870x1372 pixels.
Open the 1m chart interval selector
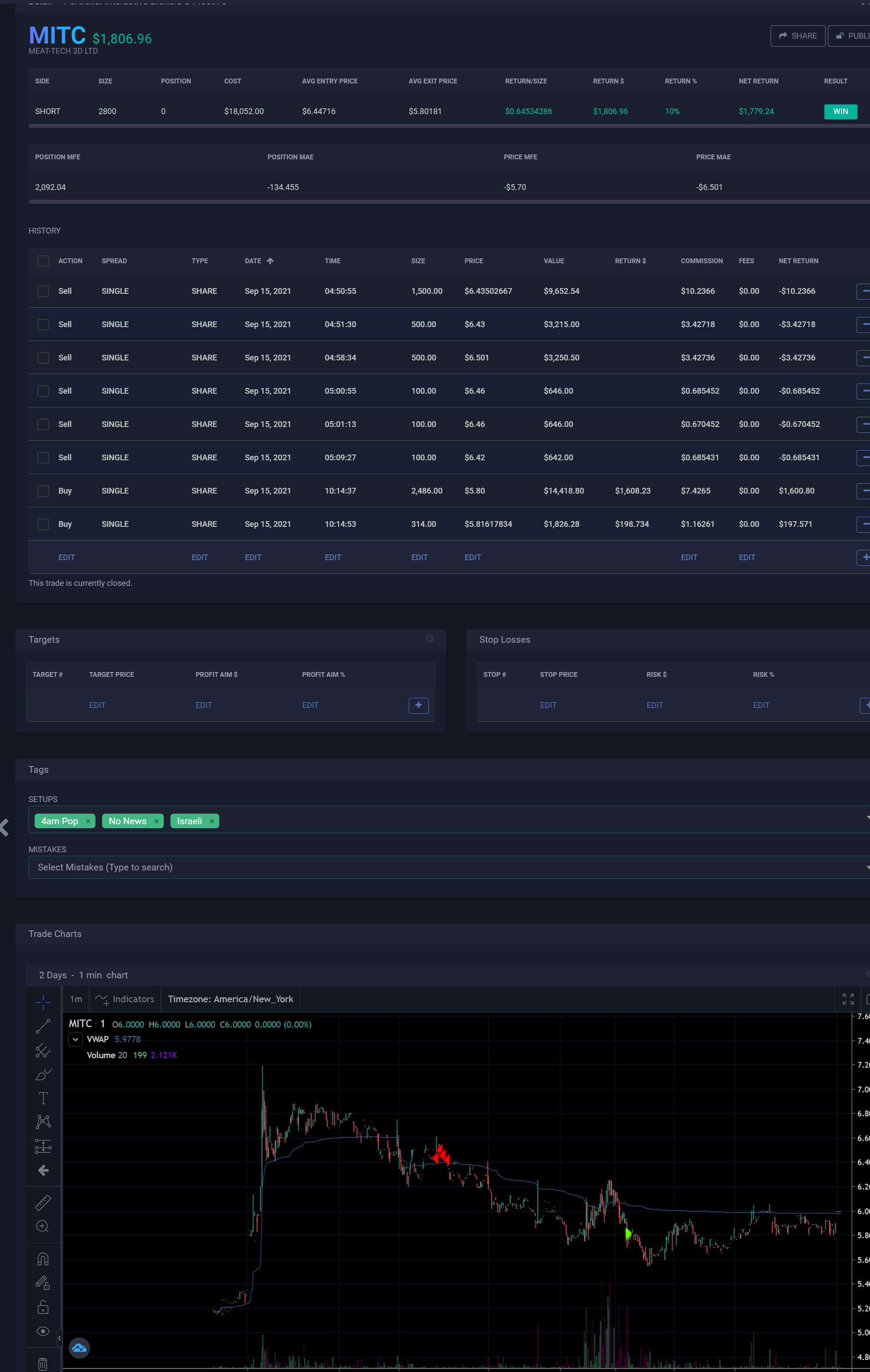click(x=76, y=999)
